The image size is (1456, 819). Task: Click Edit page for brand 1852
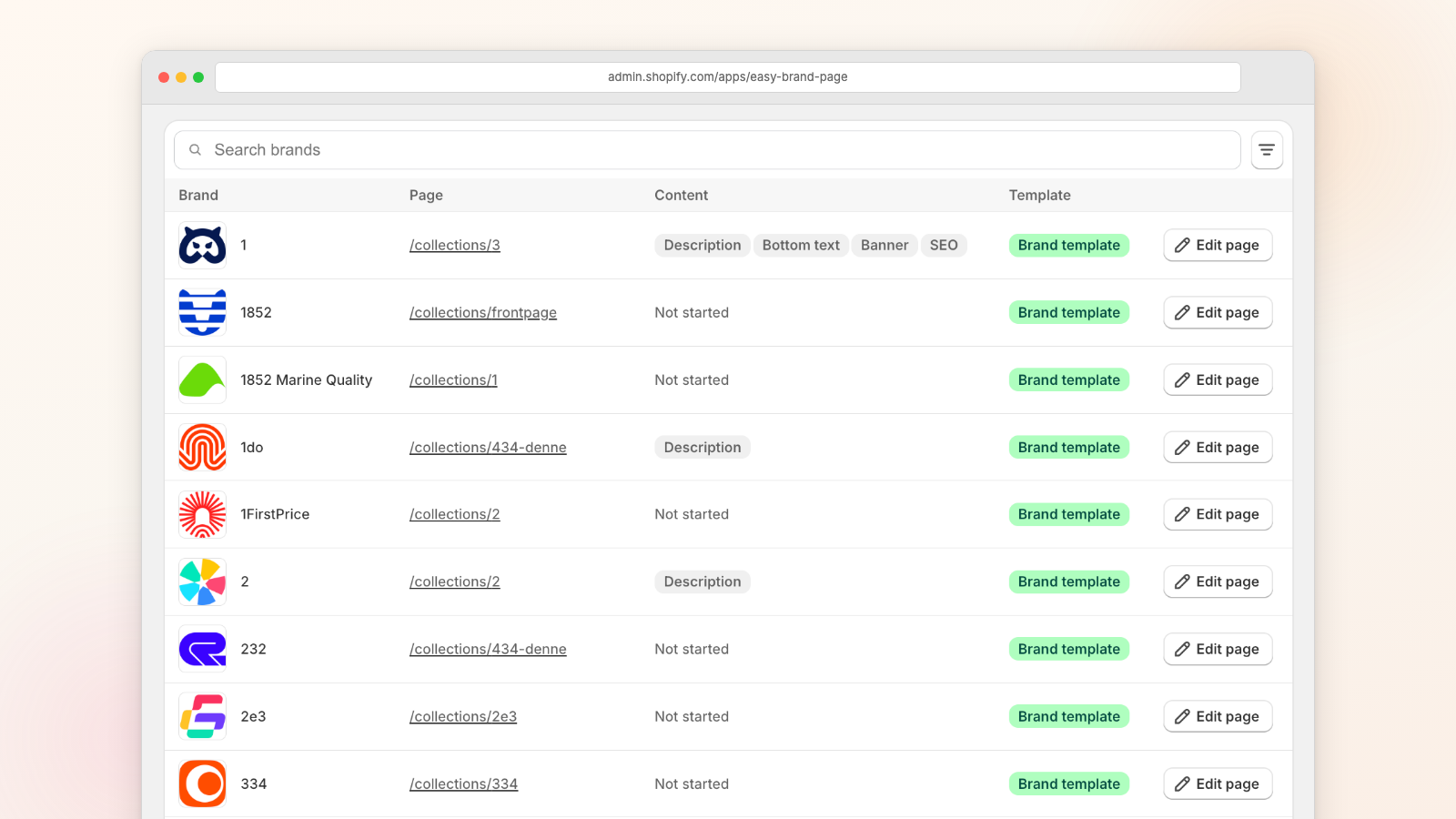point(1218,313)
